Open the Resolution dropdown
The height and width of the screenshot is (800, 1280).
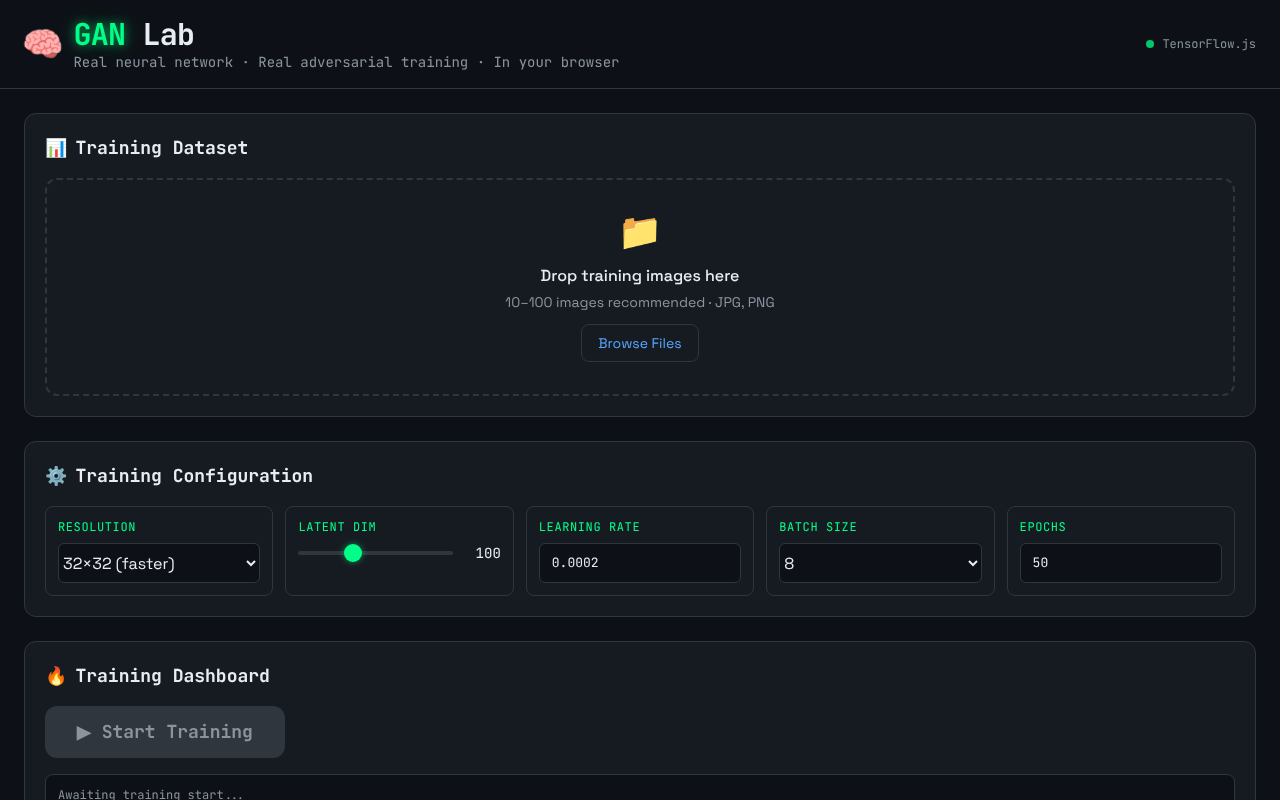tap(159, 563)
